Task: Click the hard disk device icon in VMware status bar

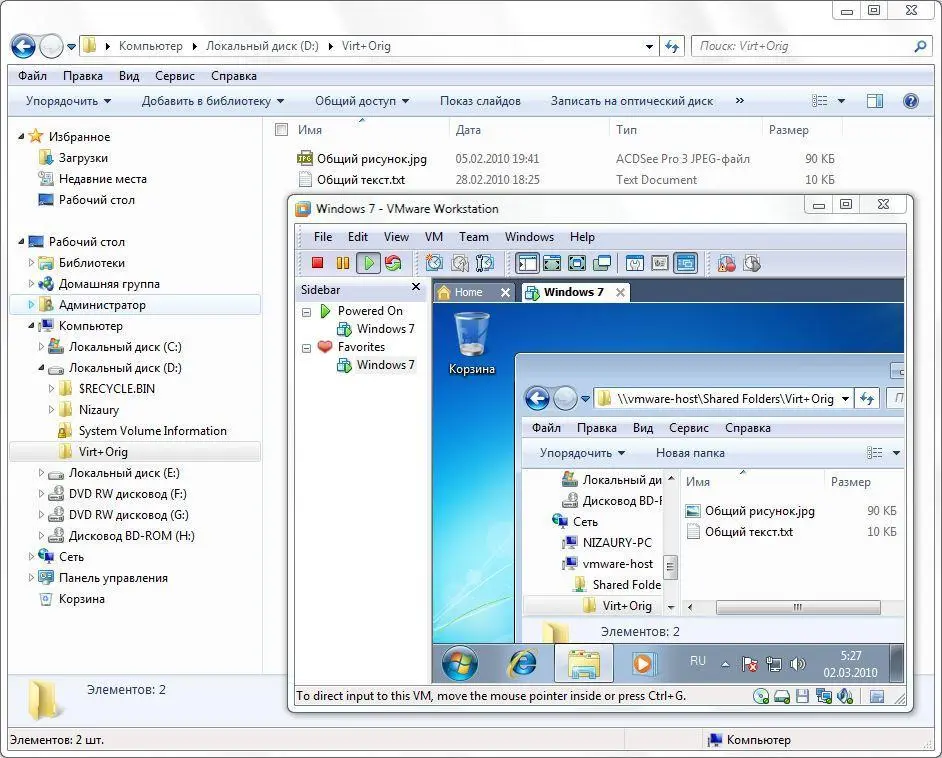Action: coord(782,696)
